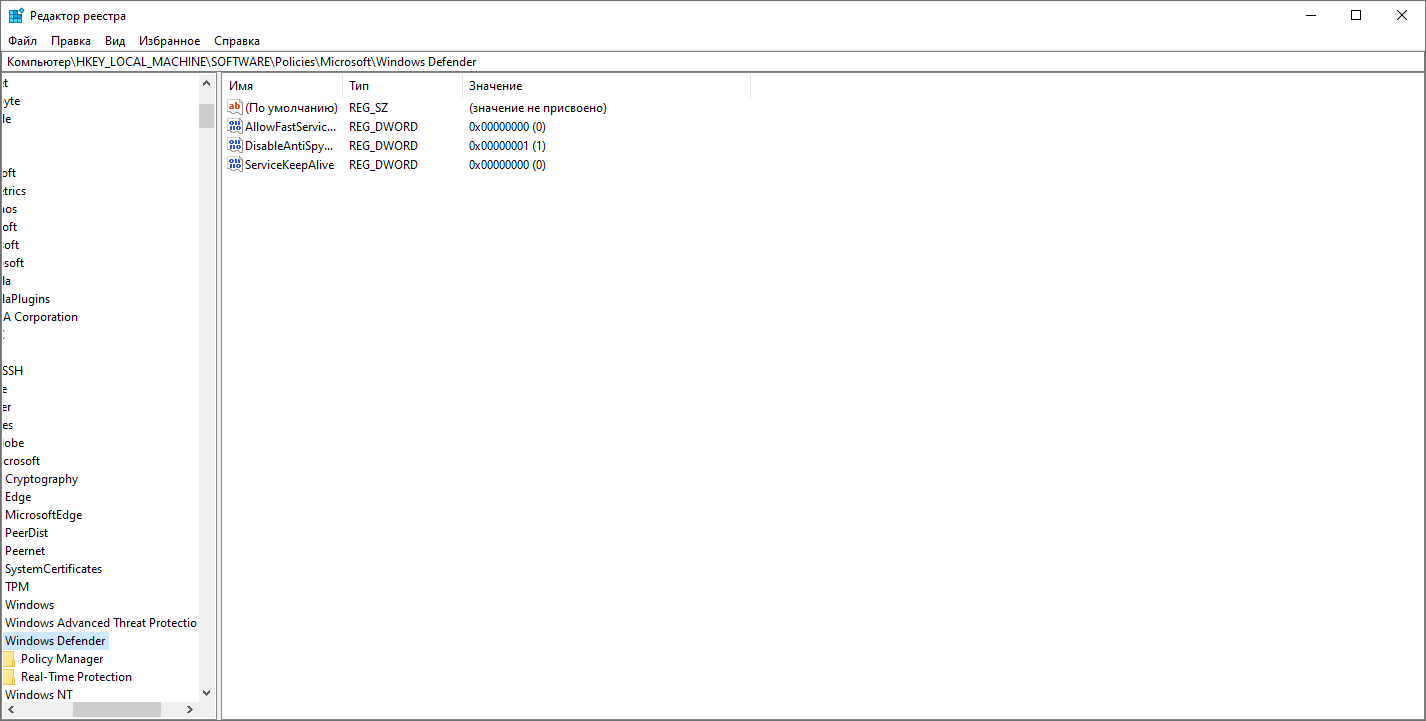Select the AllowFastServic... DWORD icon
Viewport: 1426px width, 721px height.
click(x=236, y=126)
